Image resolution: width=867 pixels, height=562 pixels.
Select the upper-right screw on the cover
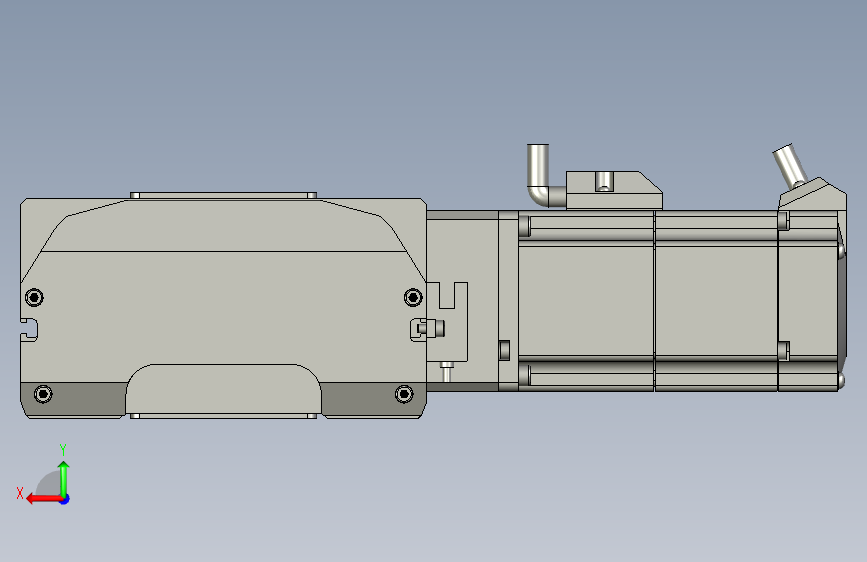413,297
